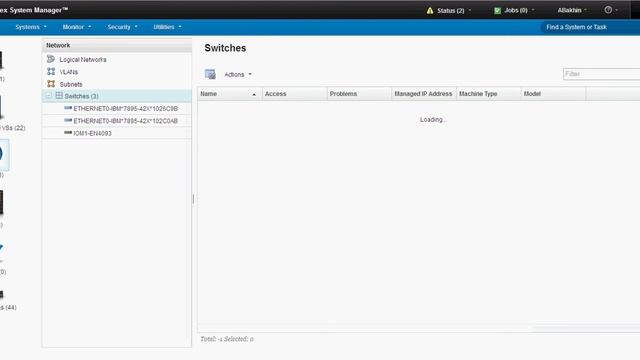Click the Find a System or Task field
The width and height of the screenshot is (640, 360).
click(x=590, y=27)
